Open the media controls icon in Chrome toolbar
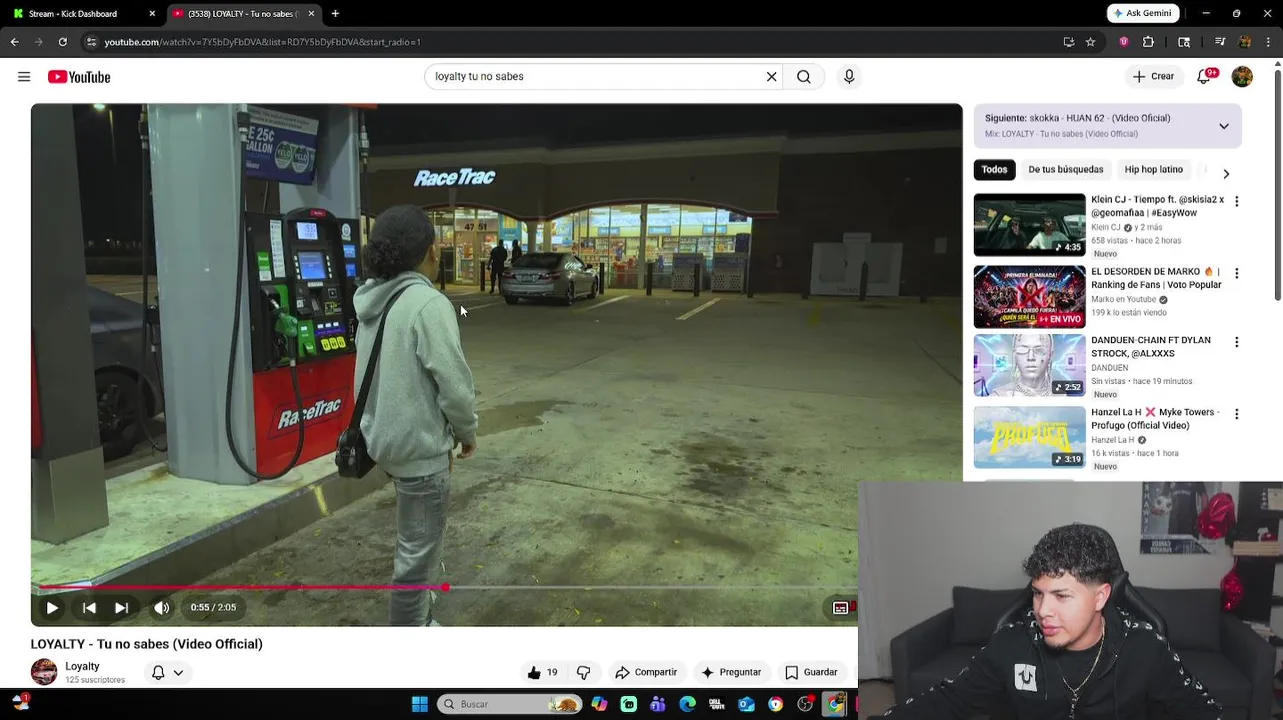 click(x=1220, y=42)
